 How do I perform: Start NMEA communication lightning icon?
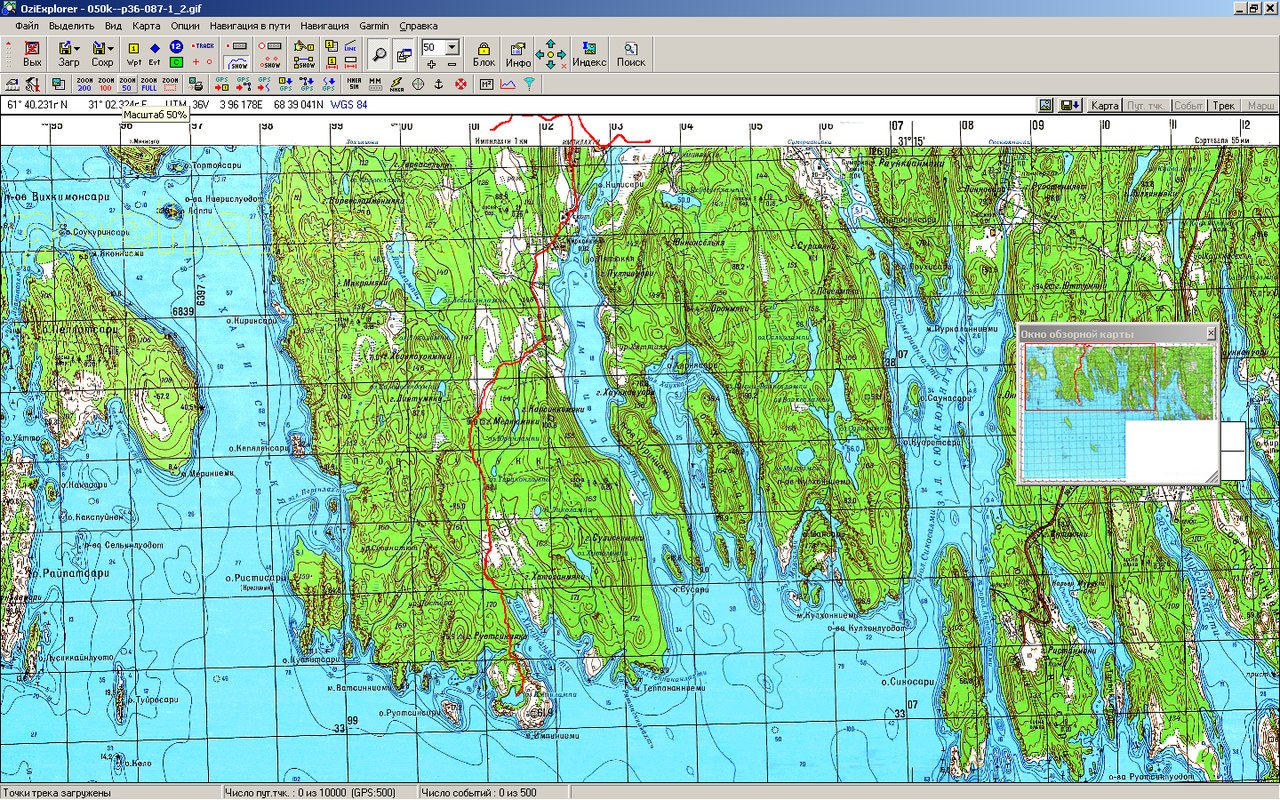[397, 84]
